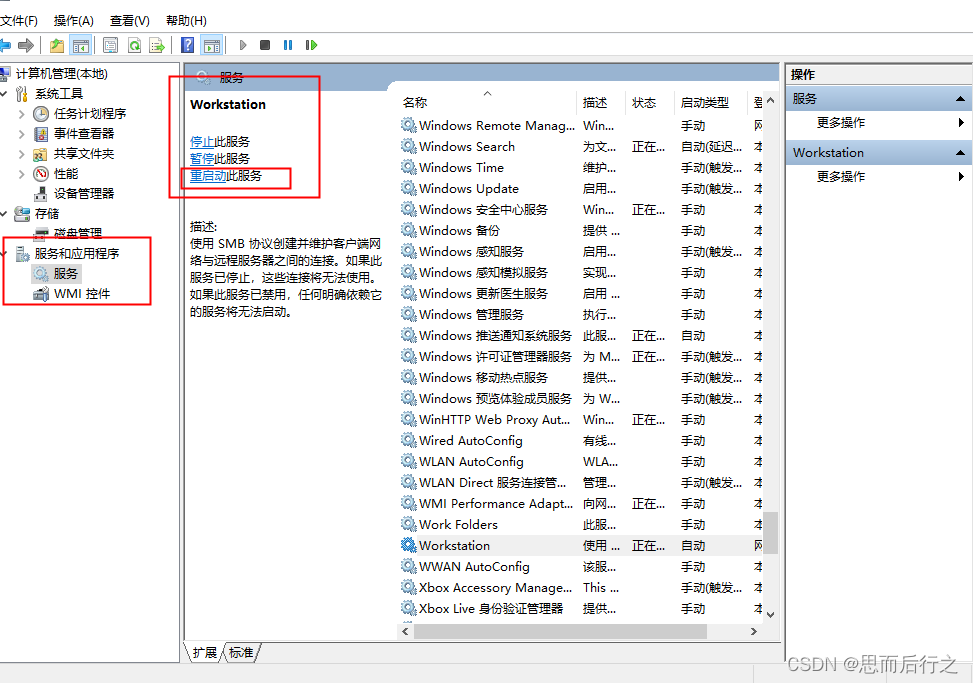Sort by the 名称 column header
973x683 pixels.
tap(487, 102)
